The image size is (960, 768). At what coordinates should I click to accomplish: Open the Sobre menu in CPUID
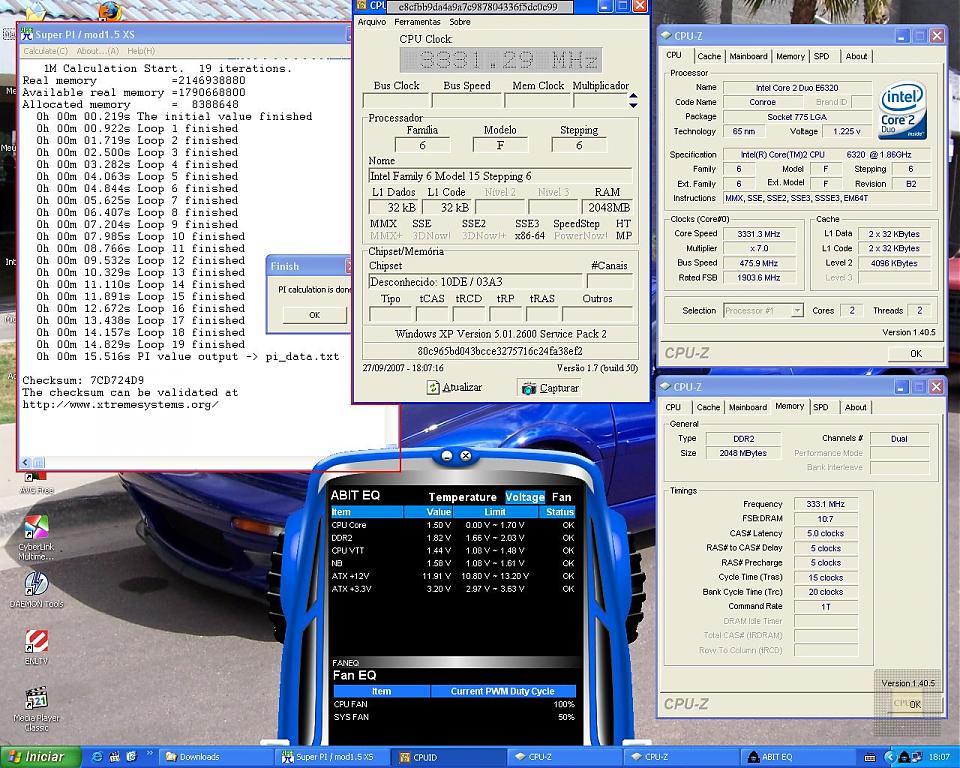(x=460, y=22)
